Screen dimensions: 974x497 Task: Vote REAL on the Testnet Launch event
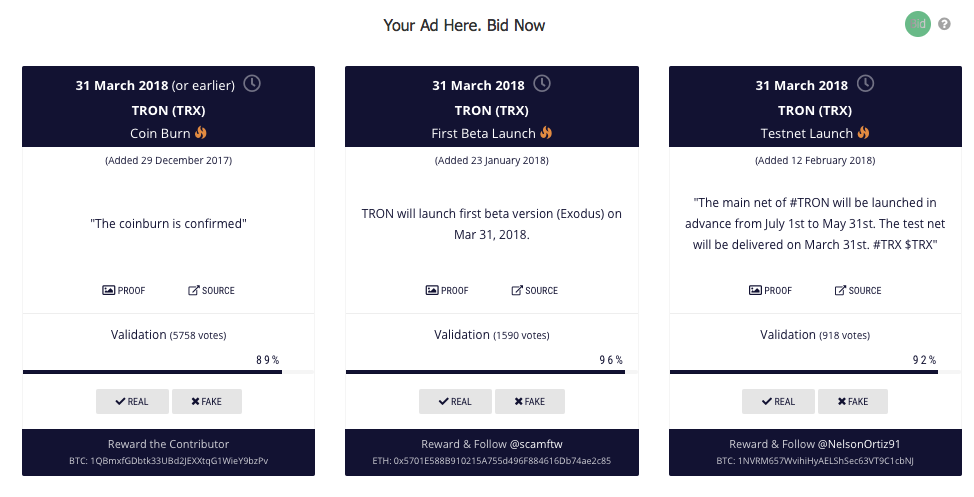778,401
